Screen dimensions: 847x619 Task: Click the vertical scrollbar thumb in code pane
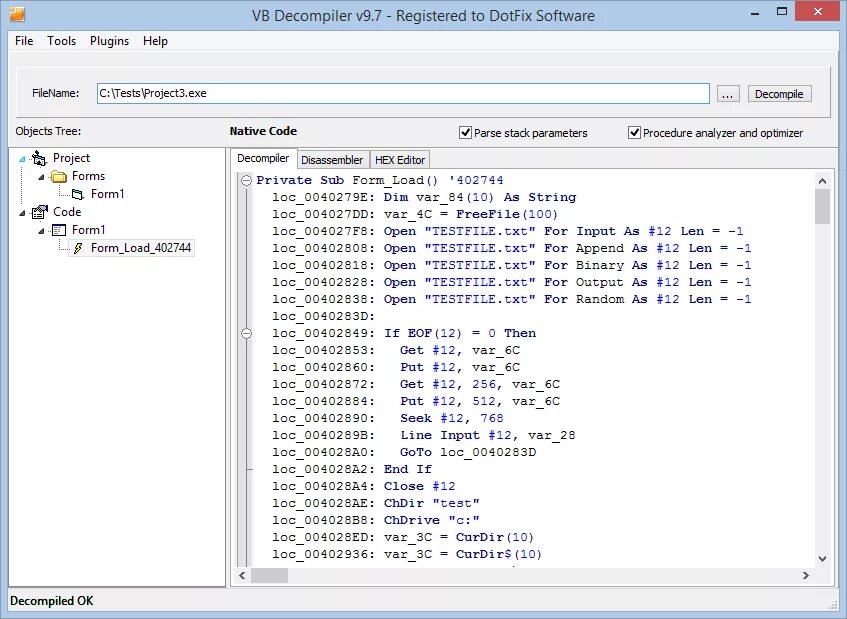coord(822,206)
